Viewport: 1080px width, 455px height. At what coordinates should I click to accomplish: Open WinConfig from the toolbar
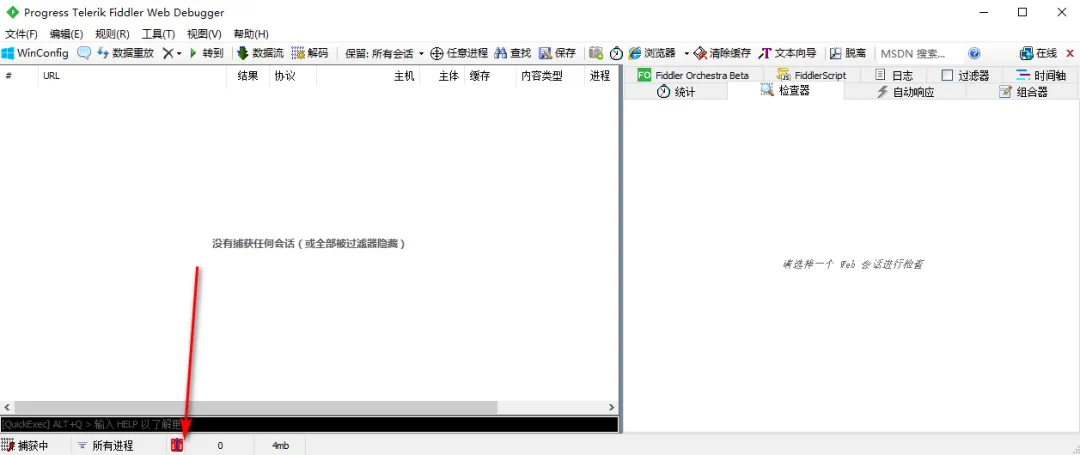[35, 53]
